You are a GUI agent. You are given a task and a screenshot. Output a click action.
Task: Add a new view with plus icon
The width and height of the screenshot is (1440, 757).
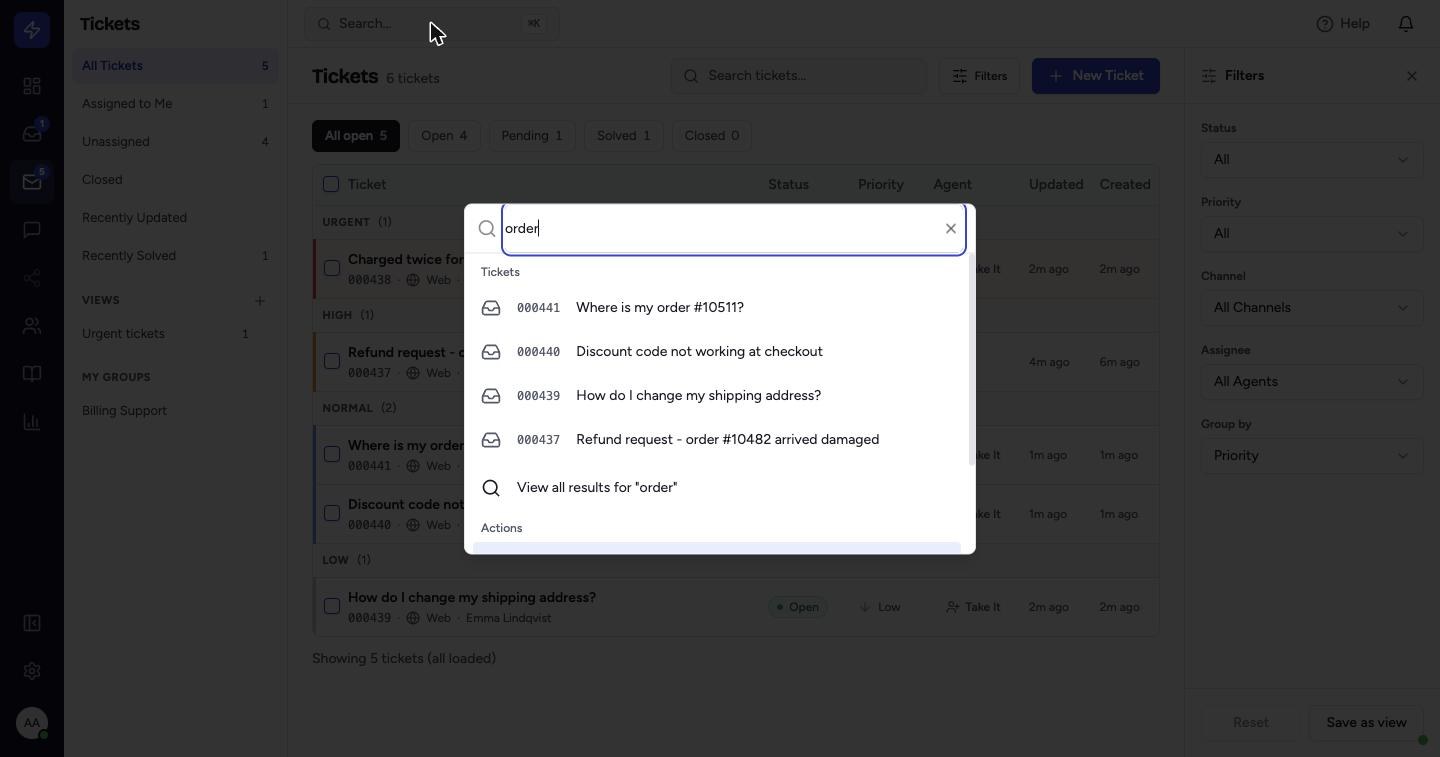[x=260, y=300]
